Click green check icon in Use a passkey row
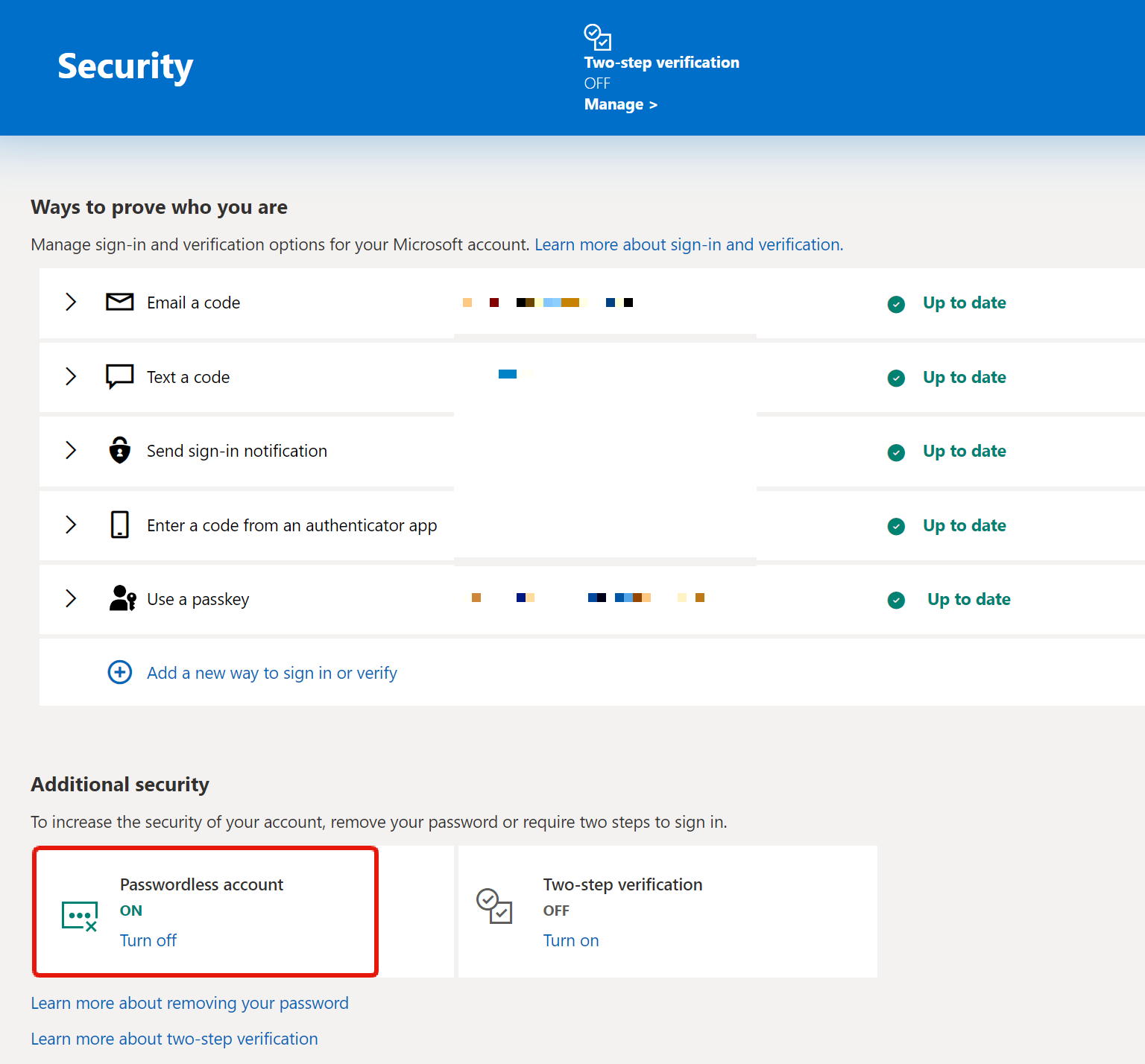This screenshot has height=1064, width=1145. [896, 601]
